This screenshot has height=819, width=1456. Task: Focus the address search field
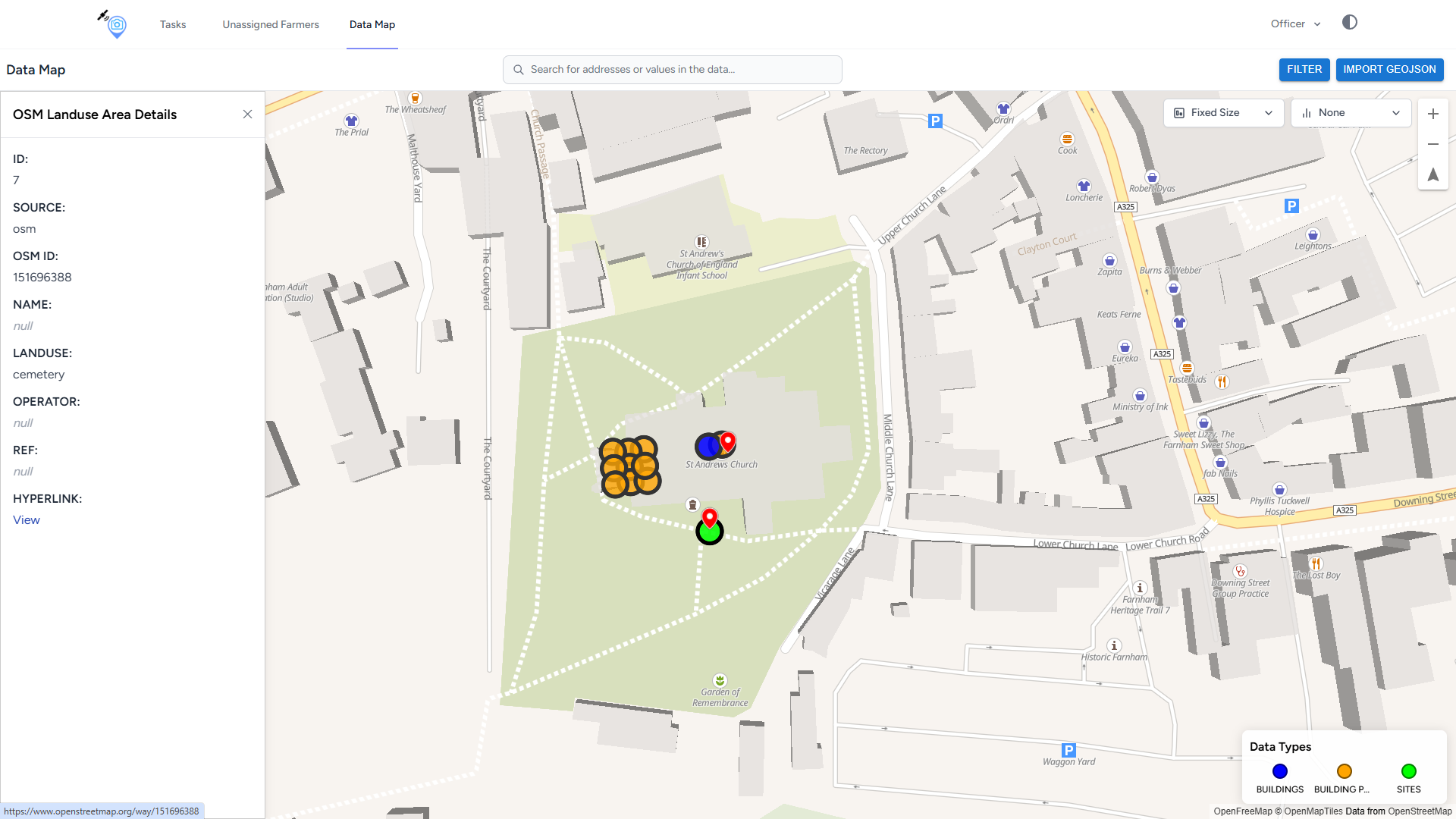pyautogui.click(x=672, y=69)
